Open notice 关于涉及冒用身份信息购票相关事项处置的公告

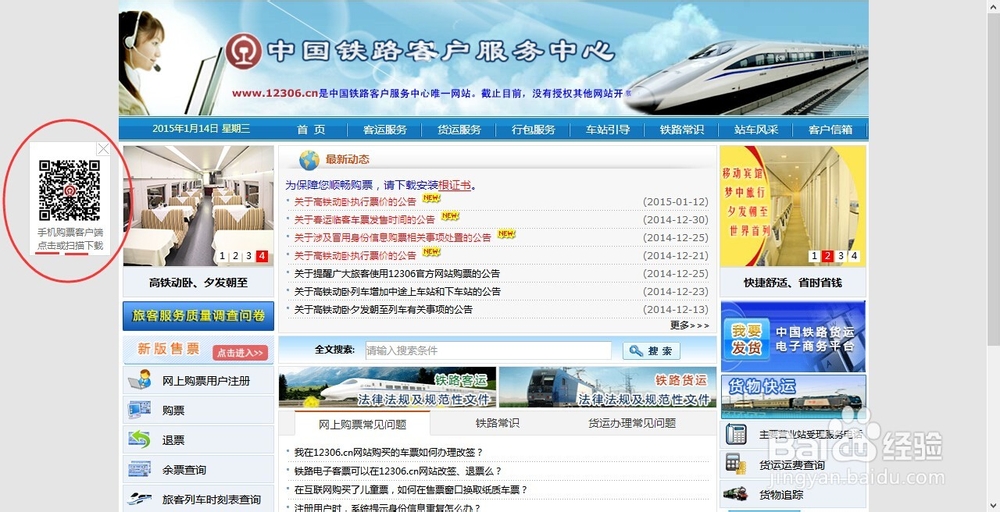392,237
